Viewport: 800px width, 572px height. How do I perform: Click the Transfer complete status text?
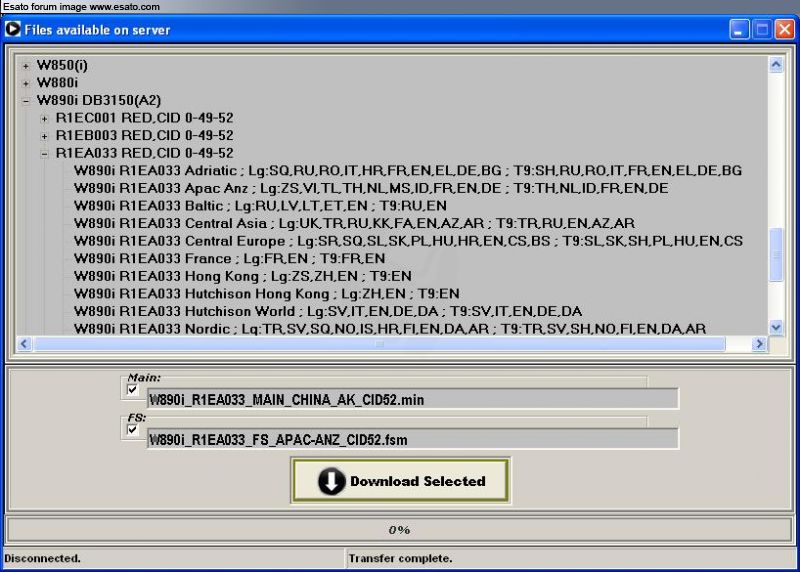(401, 558)
